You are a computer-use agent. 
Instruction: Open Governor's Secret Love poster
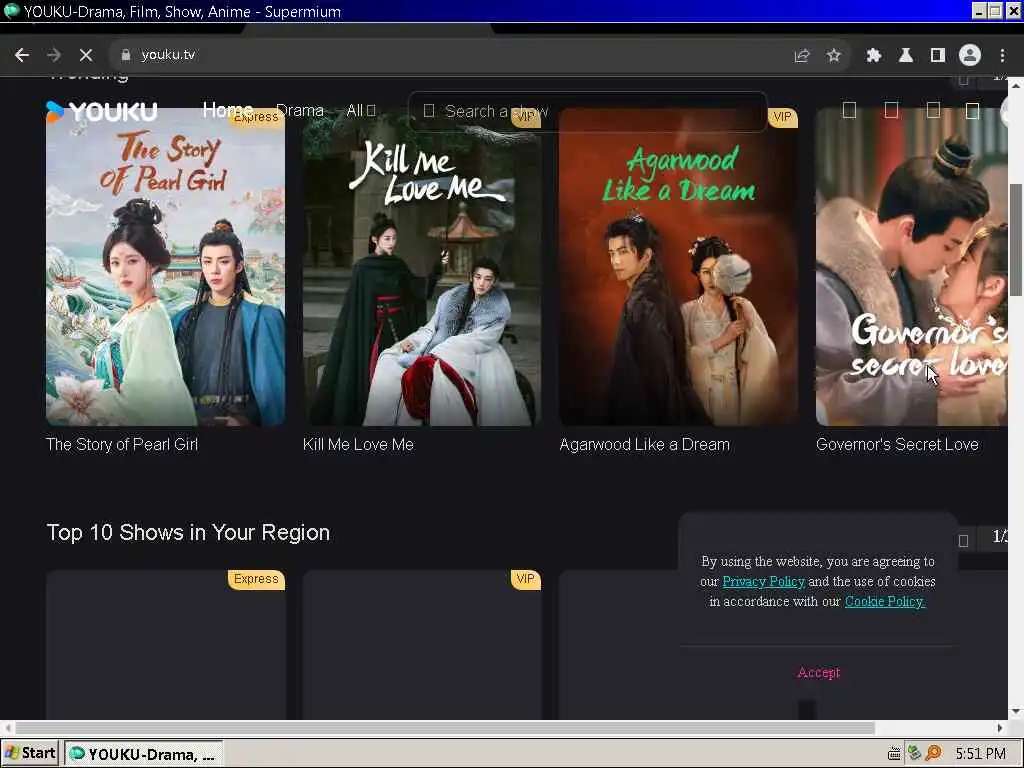(x=912, y=267)
